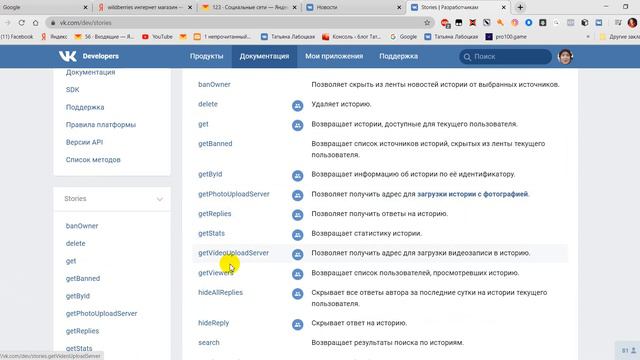Reload the page
The width and height of the screenshot is (640, 360).
(x=22, y=23)
